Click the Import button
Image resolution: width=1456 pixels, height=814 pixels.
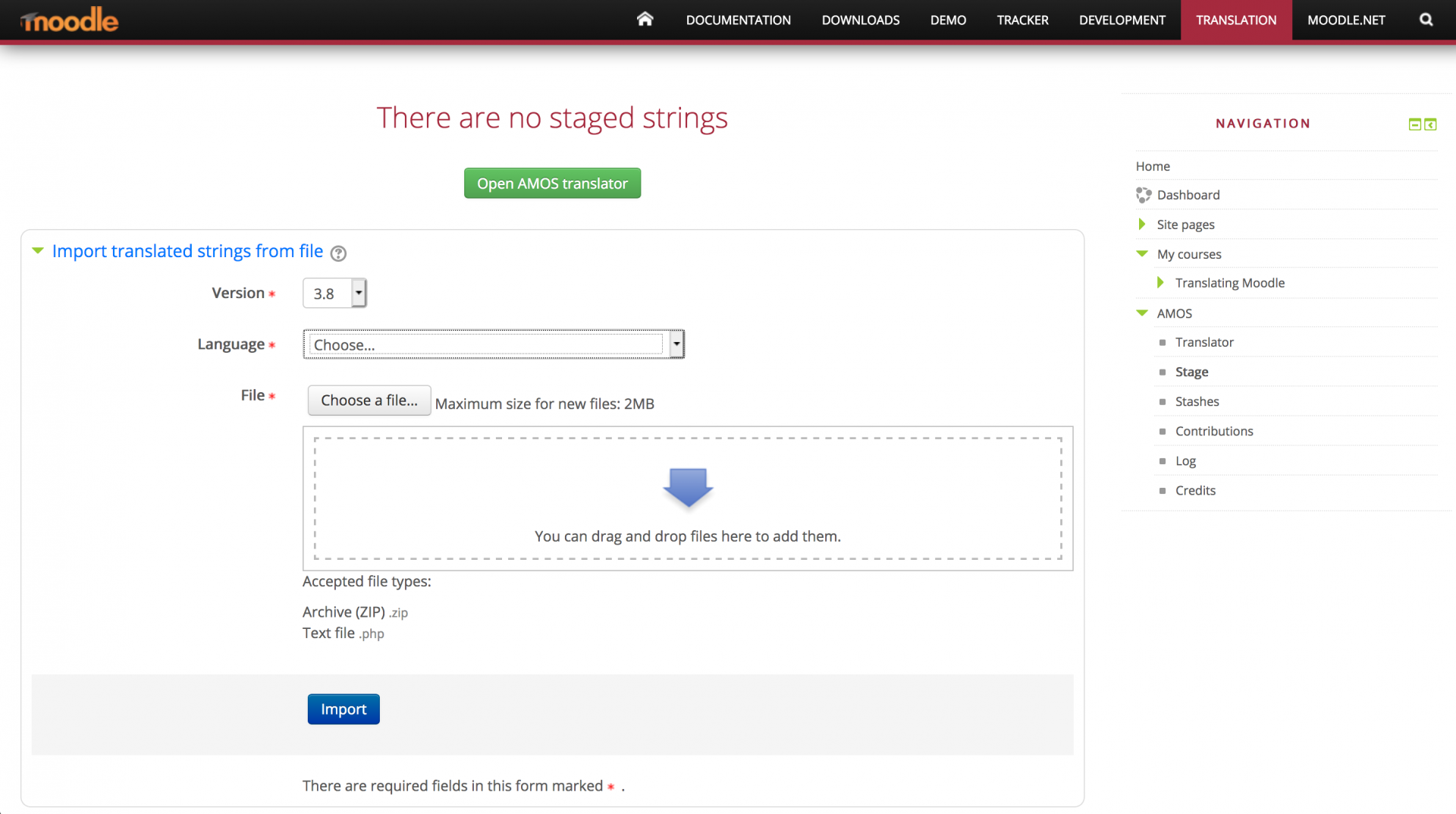[344, 709]
